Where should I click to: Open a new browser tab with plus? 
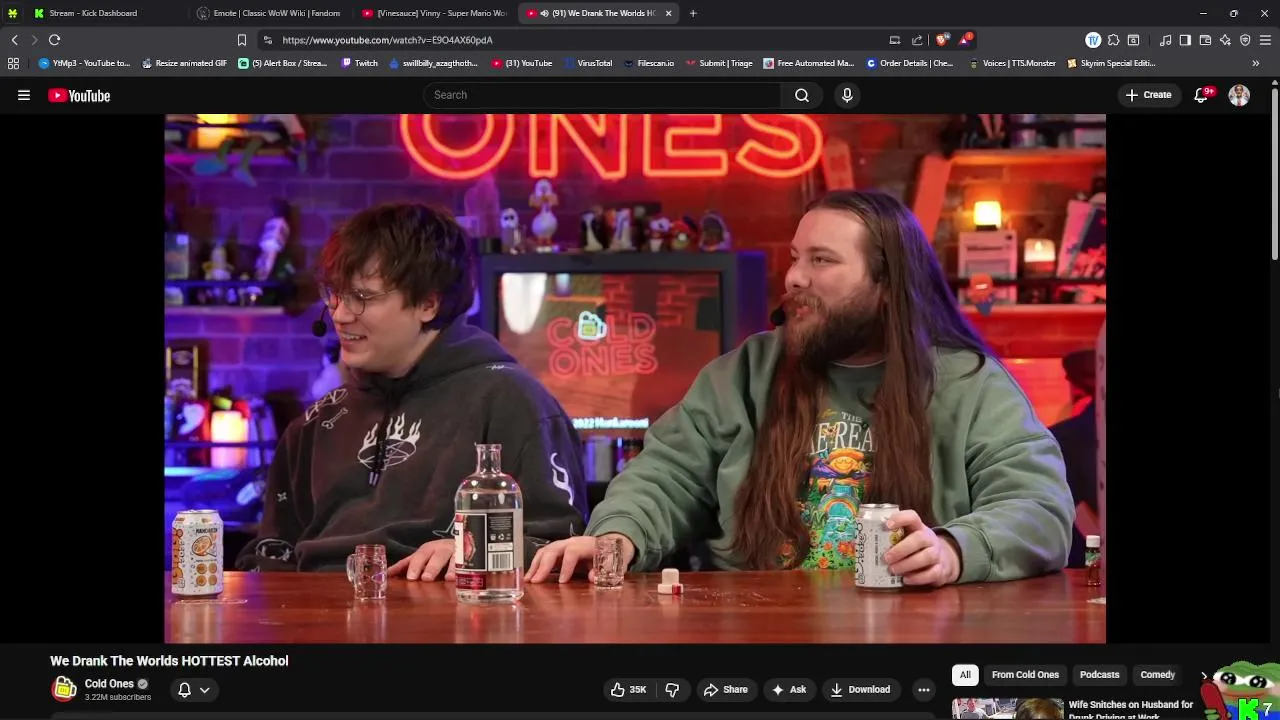693,13
